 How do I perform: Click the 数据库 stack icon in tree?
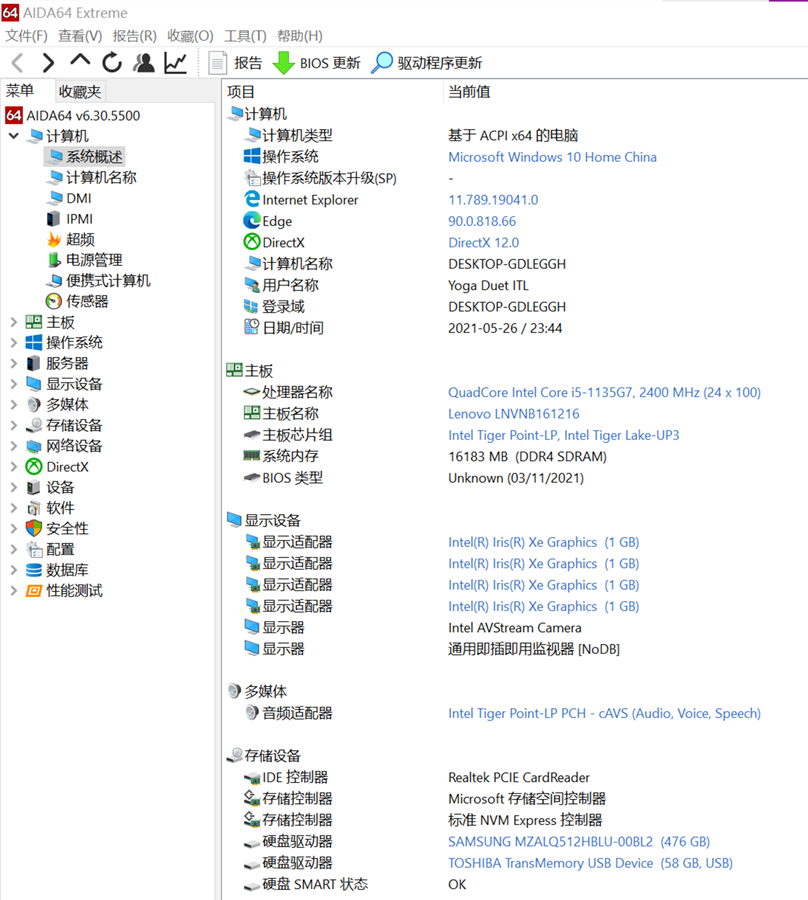(x=34, y=570)
